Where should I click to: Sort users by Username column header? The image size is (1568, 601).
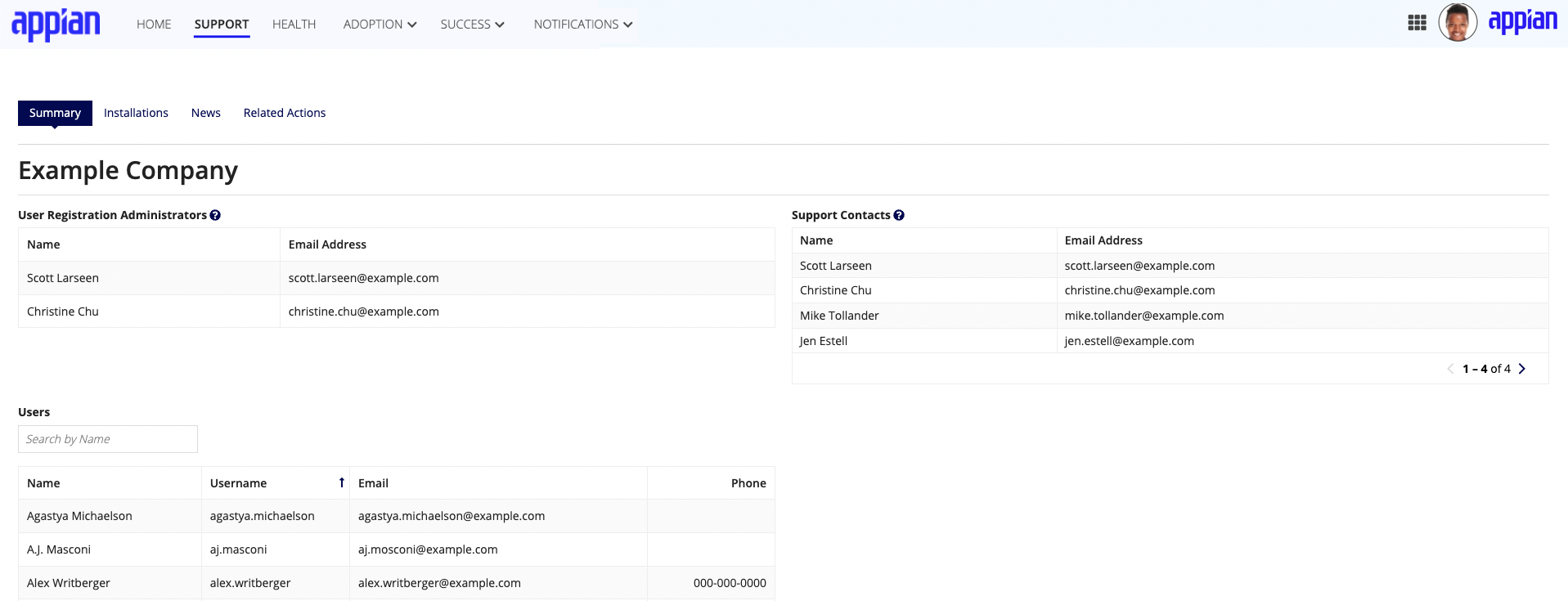point(238,483)
